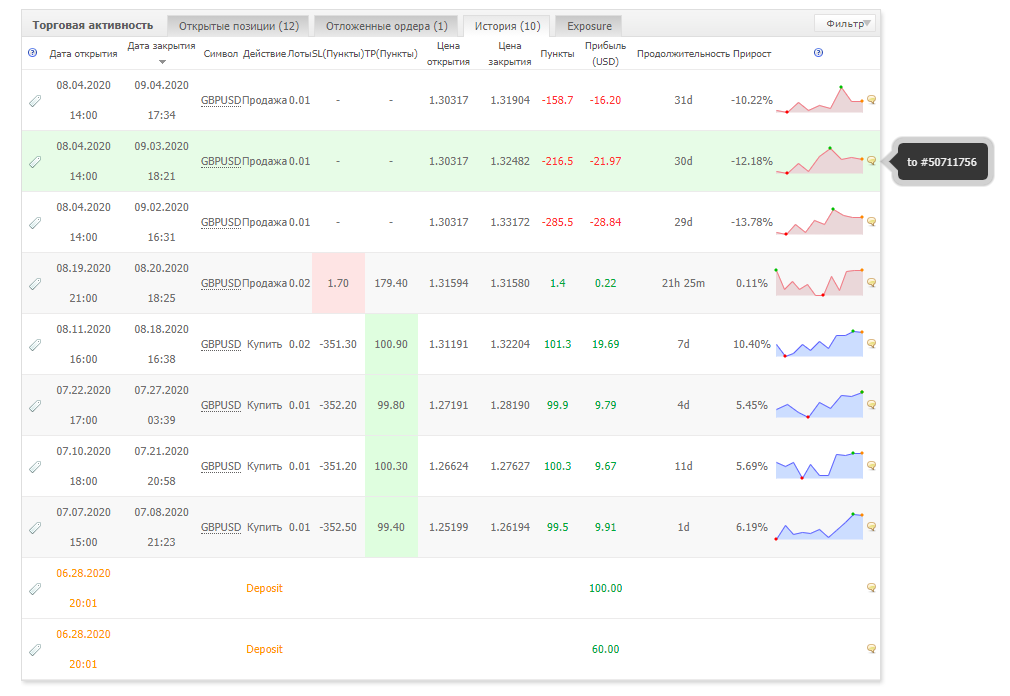Open GBPUSD link in 07.22.2020 buy row
Image resolution: width=1010 pixels, height=696 pixels.
[x=221, y=405]
